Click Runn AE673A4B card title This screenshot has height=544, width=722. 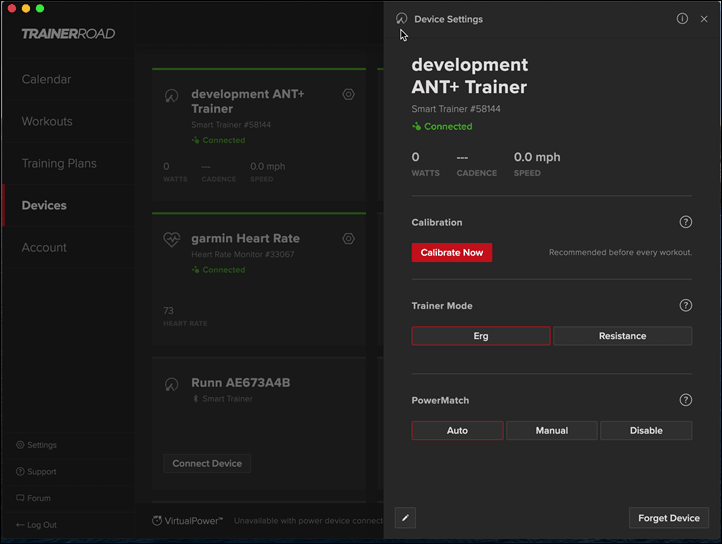coord(241,383)
